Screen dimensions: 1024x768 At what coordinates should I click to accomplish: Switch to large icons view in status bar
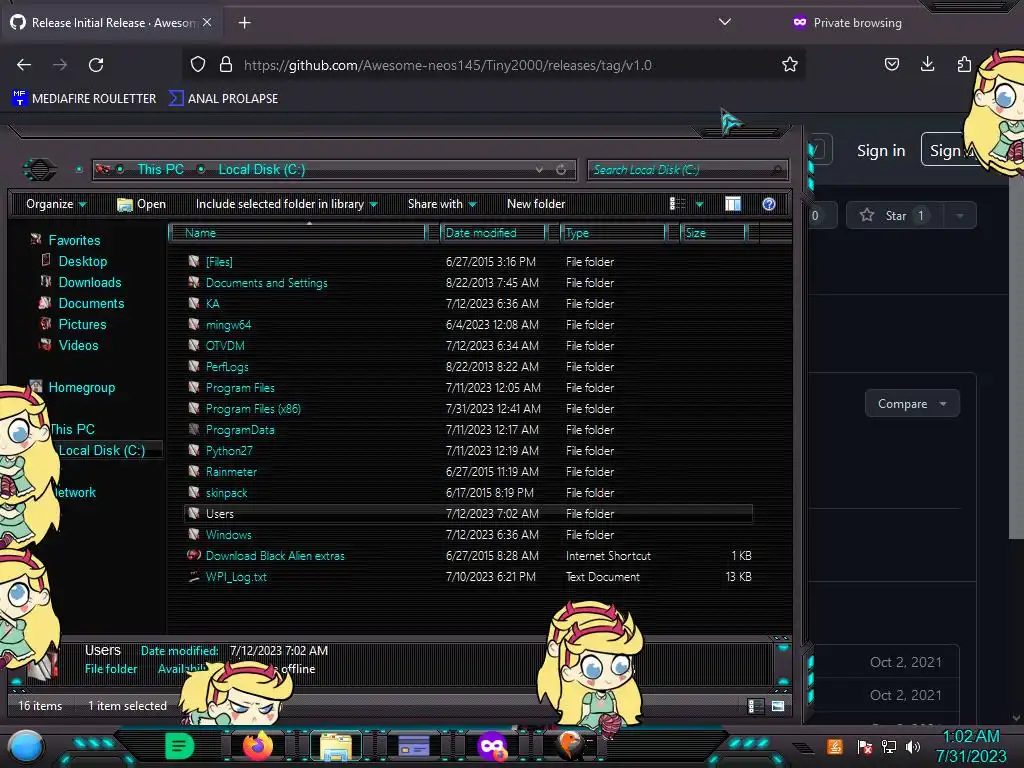(777, 706)
